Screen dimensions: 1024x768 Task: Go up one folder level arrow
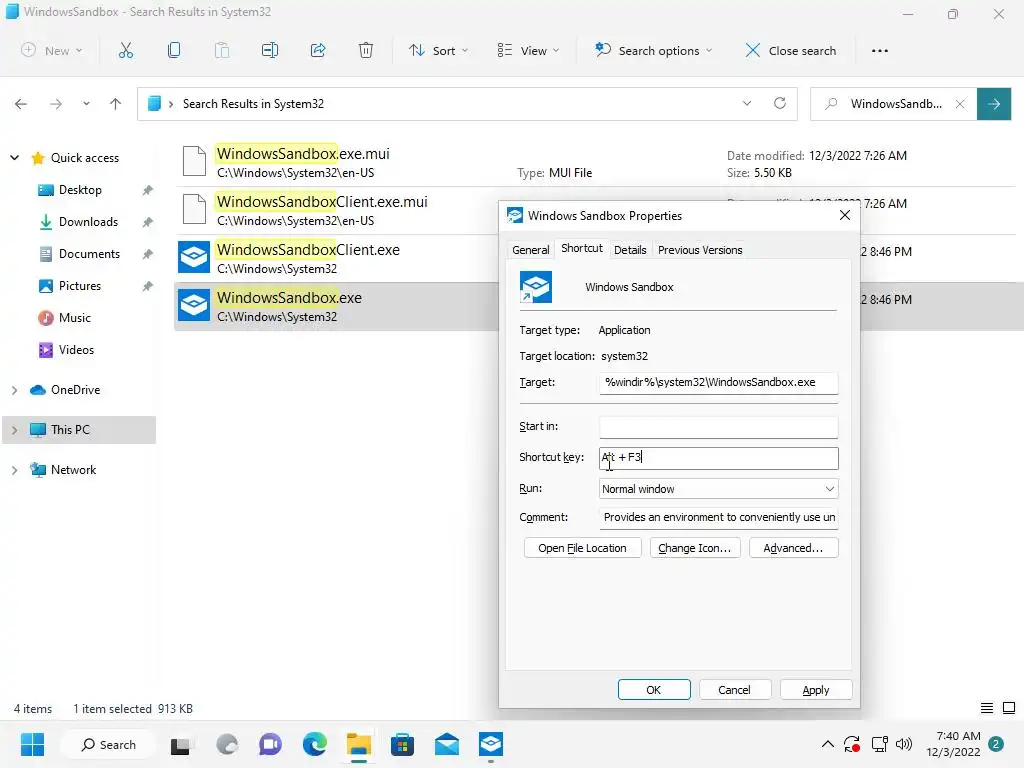pos(116,104)
